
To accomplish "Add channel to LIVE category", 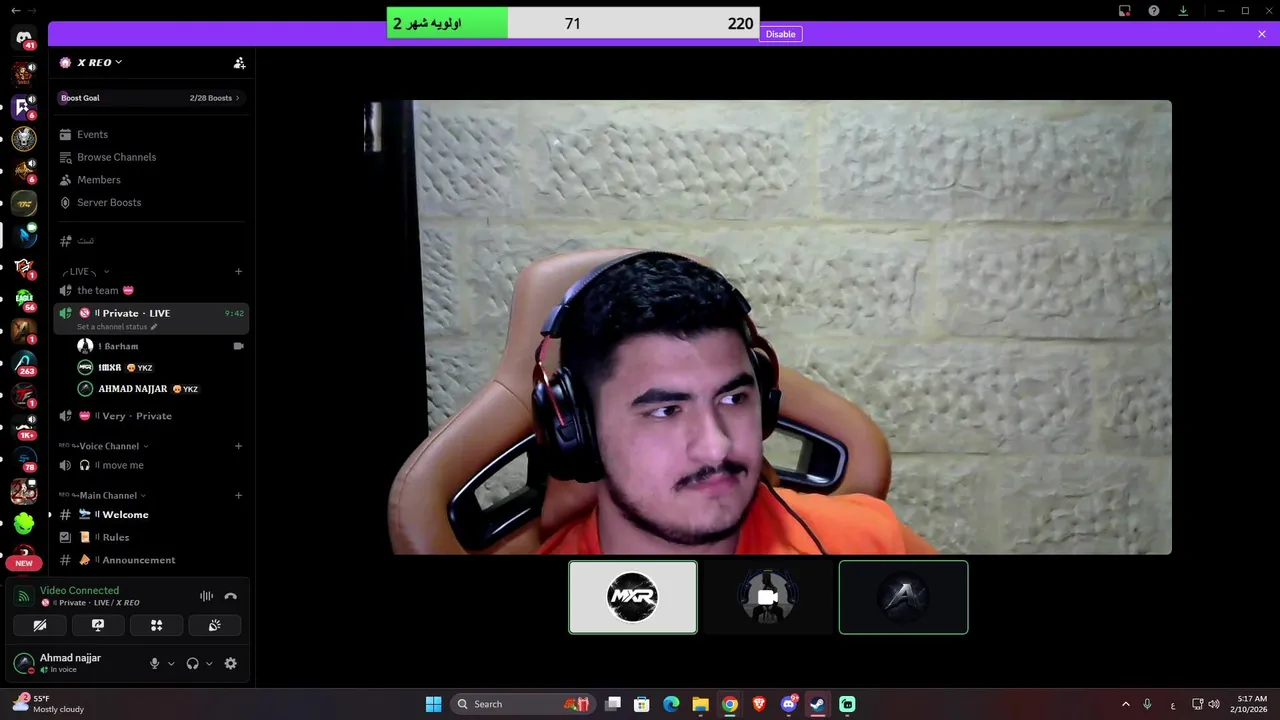I will pyautogui.click(x=238, y=271).
